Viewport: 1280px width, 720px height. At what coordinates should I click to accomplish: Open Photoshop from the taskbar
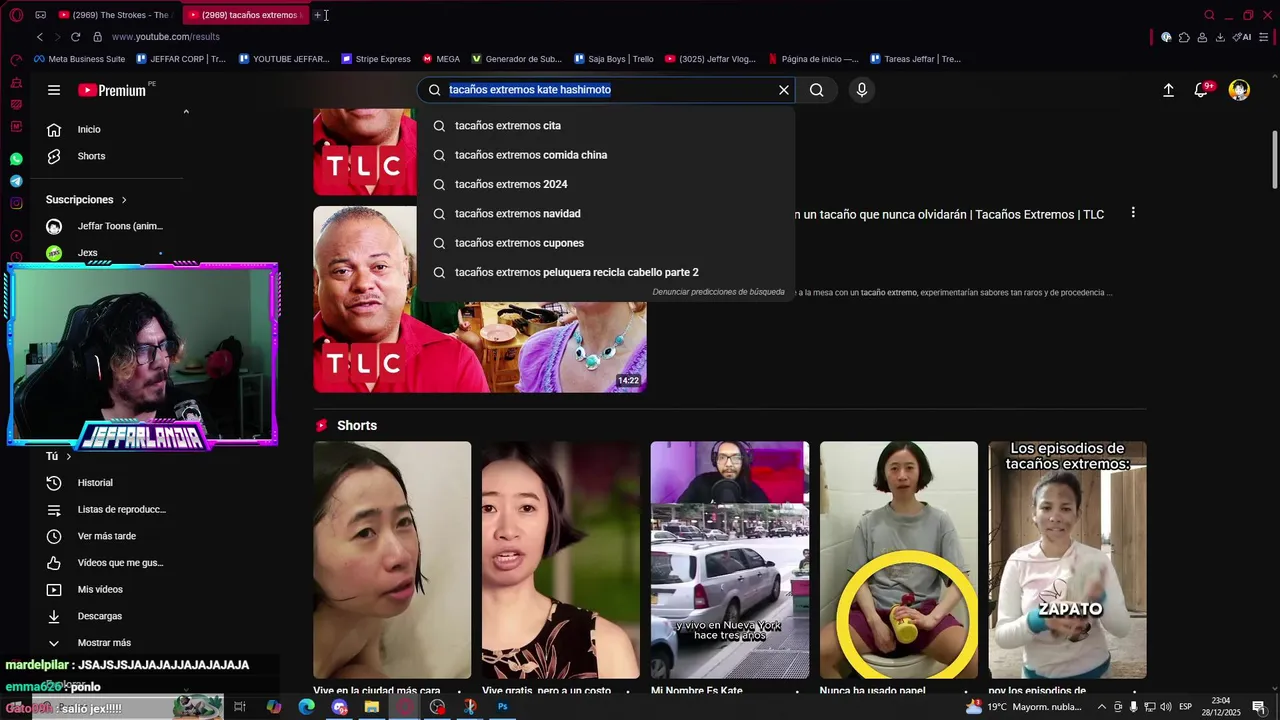[x=503, y=707]
